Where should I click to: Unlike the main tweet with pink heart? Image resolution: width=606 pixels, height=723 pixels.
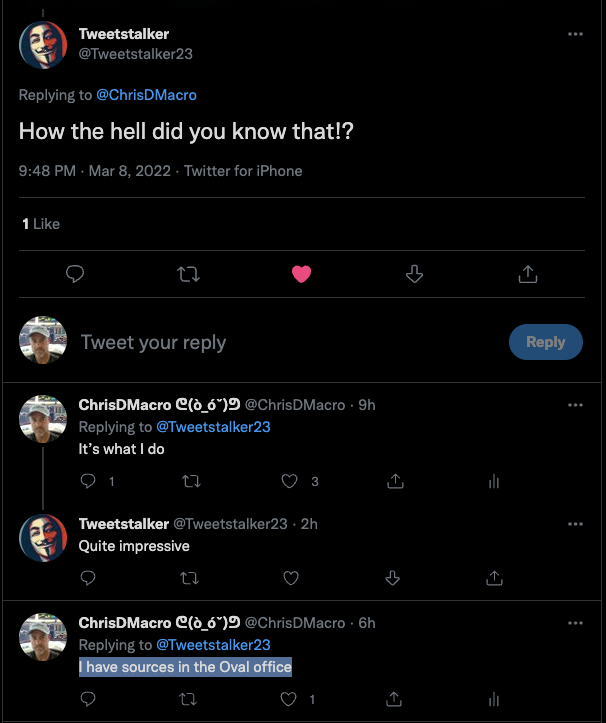point(301,274)
